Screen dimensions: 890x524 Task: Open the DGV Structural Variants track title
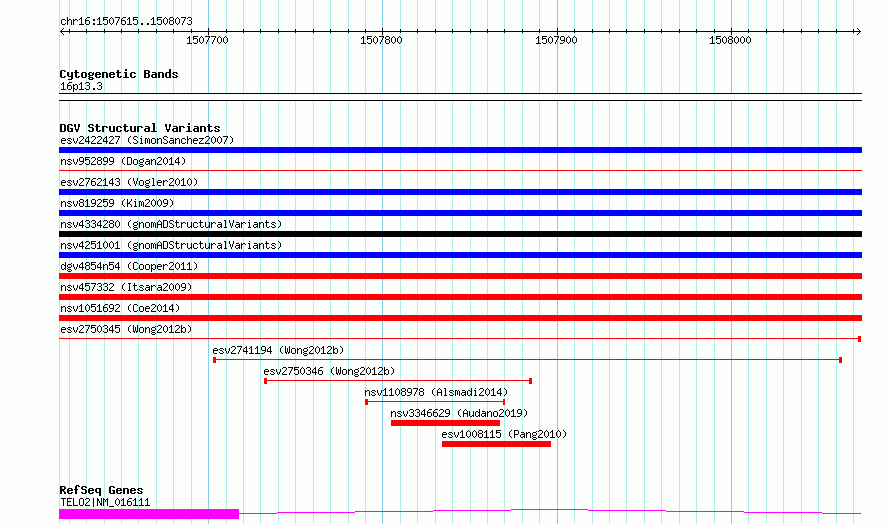coord(140,128)
